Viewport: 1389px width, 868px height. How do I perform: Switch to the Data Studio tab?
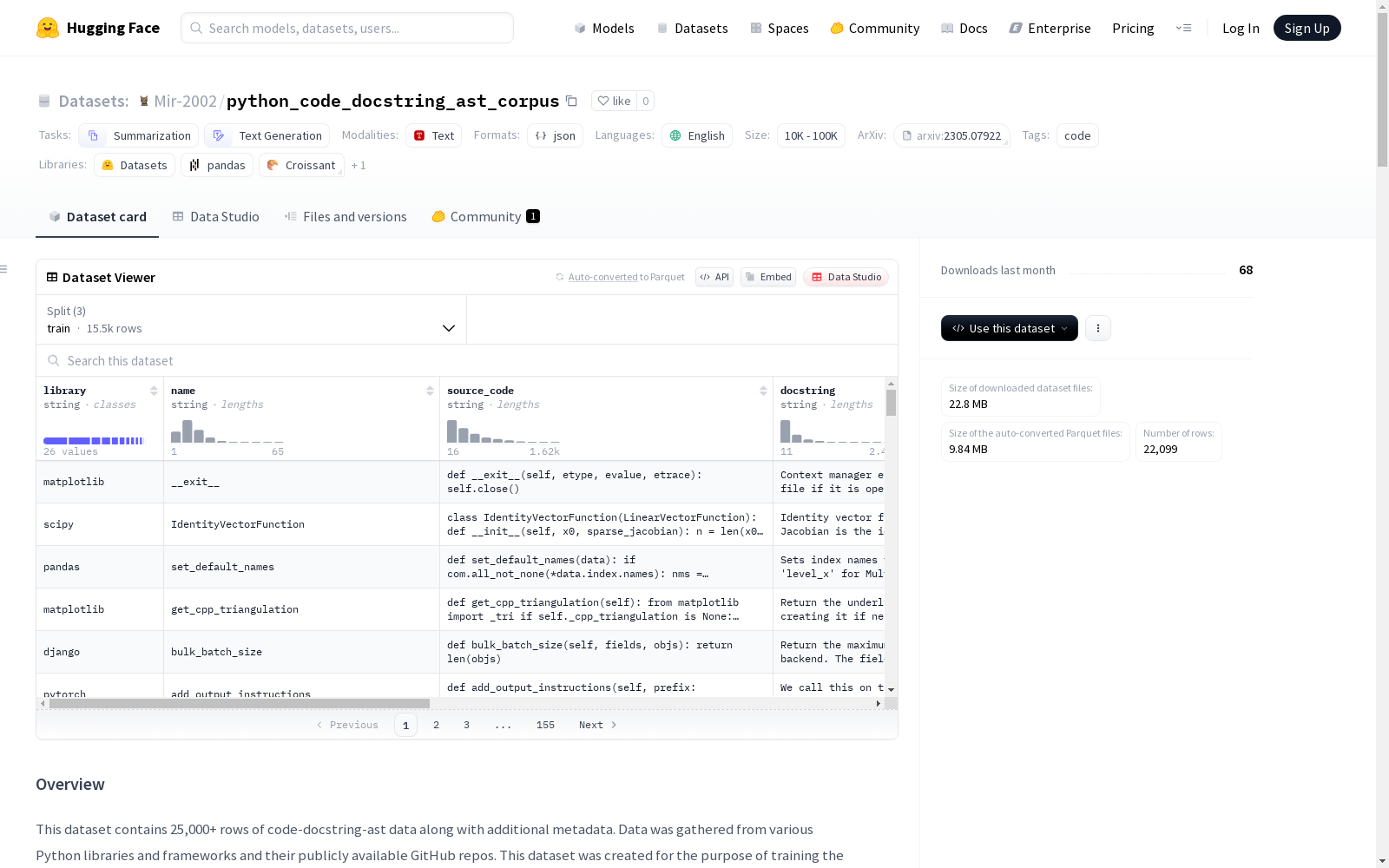pos(215,216)
